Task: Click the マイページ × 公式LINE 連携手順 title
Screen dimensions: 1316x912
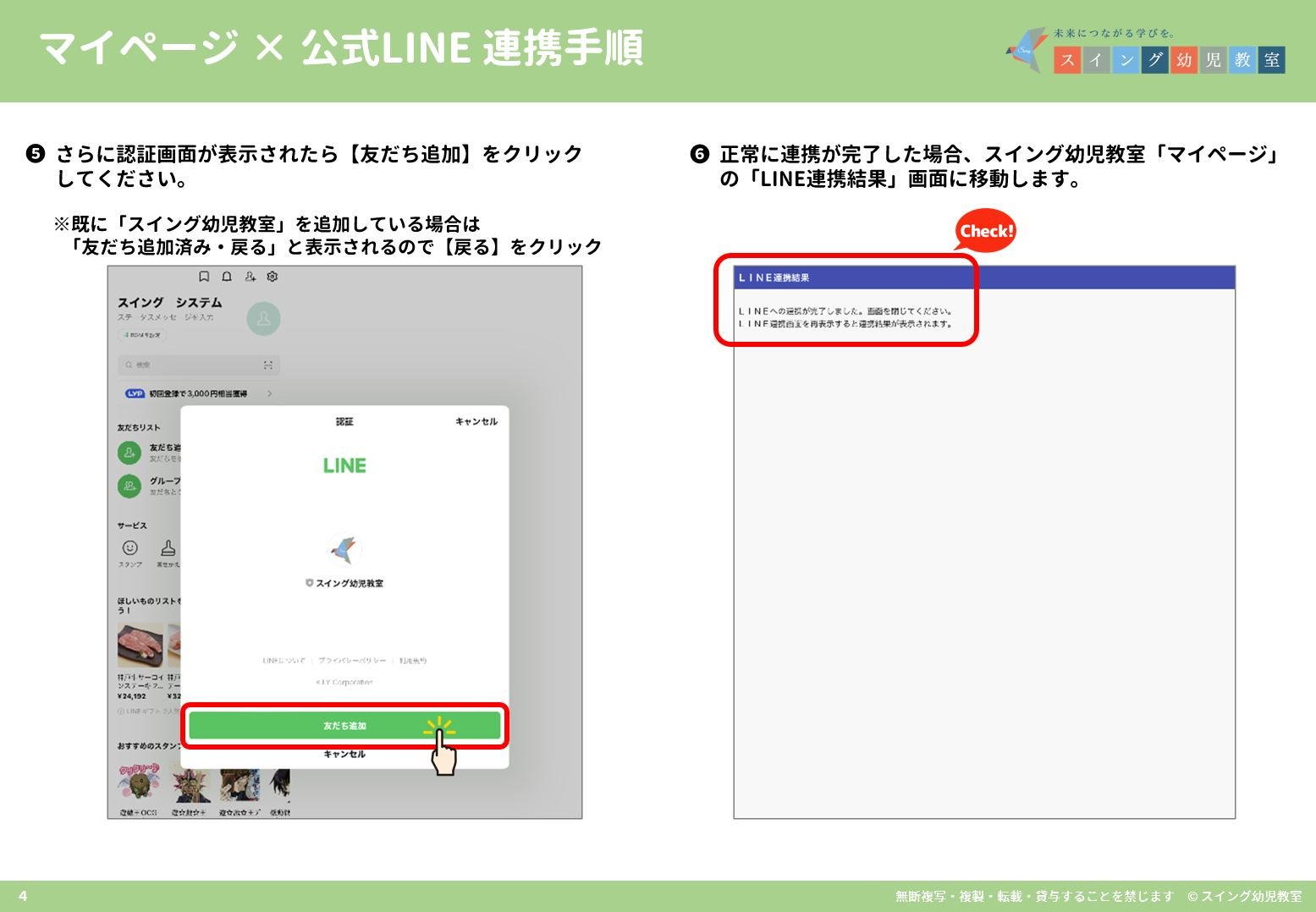Action: click(x=342, y=47)
